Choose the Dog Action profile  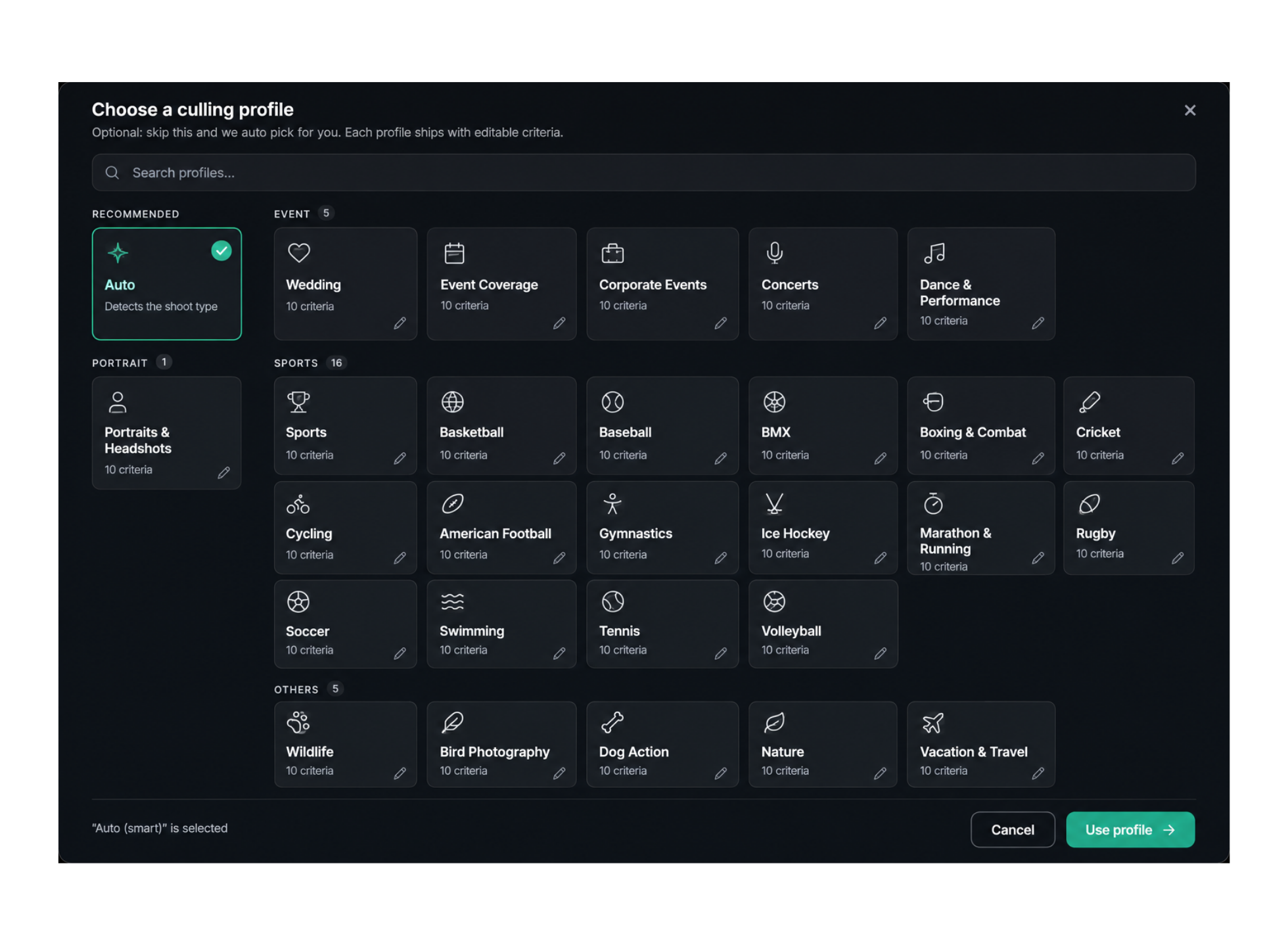click(x=662, y=744)
